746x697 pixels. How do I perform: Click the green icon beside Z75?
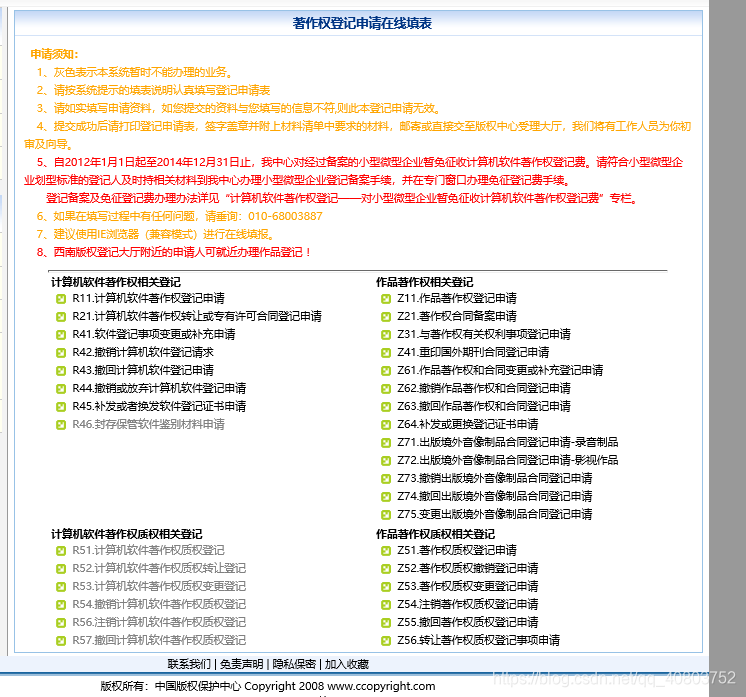point(386,515)
